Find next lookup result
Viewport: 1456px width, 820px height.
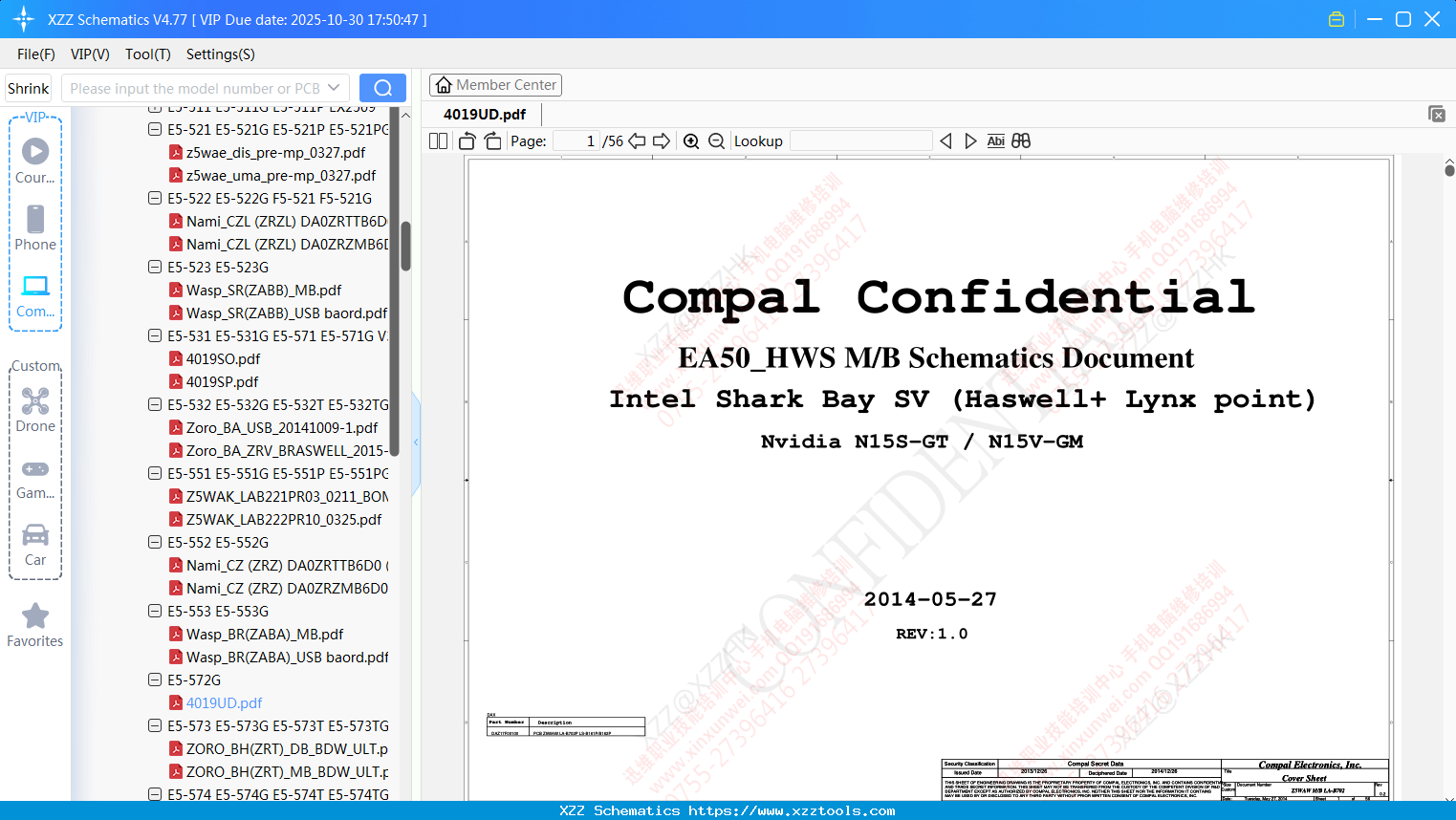[970, 141]
